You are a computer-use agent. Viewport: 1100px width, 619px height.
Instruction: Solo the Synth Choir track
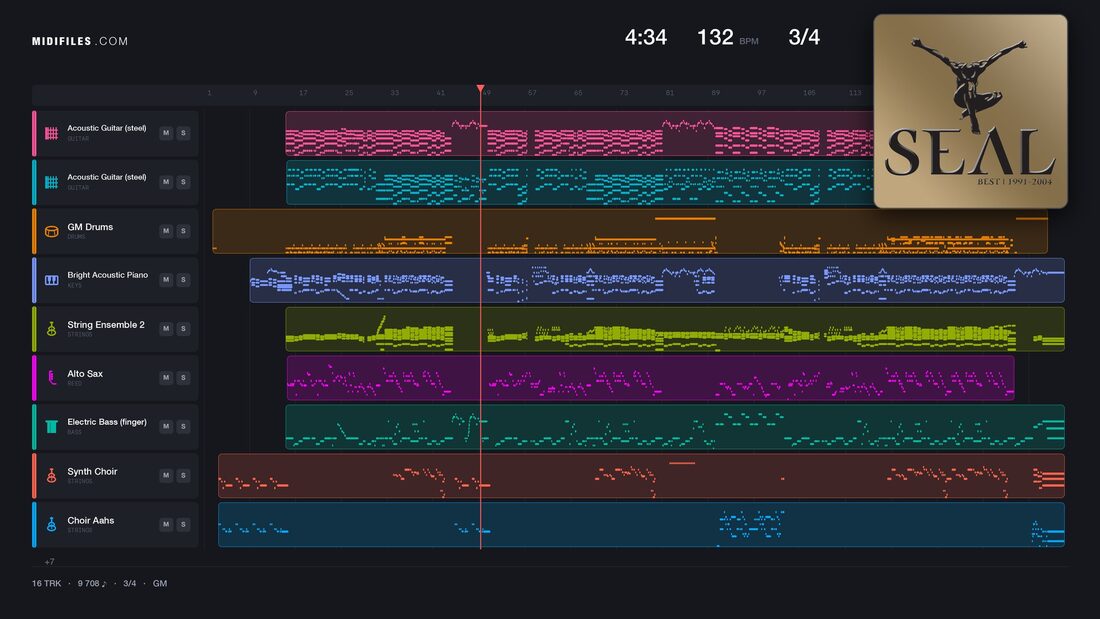(x=183, y=475)
